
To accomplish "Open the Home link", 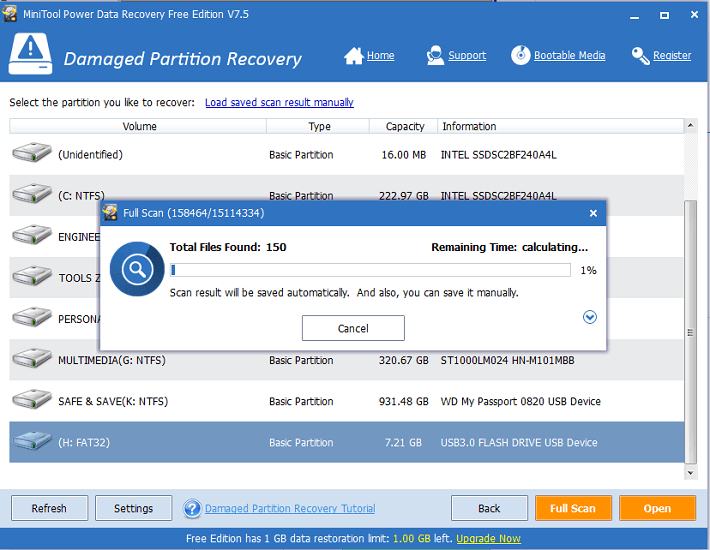I will click(x=380, y=55).
